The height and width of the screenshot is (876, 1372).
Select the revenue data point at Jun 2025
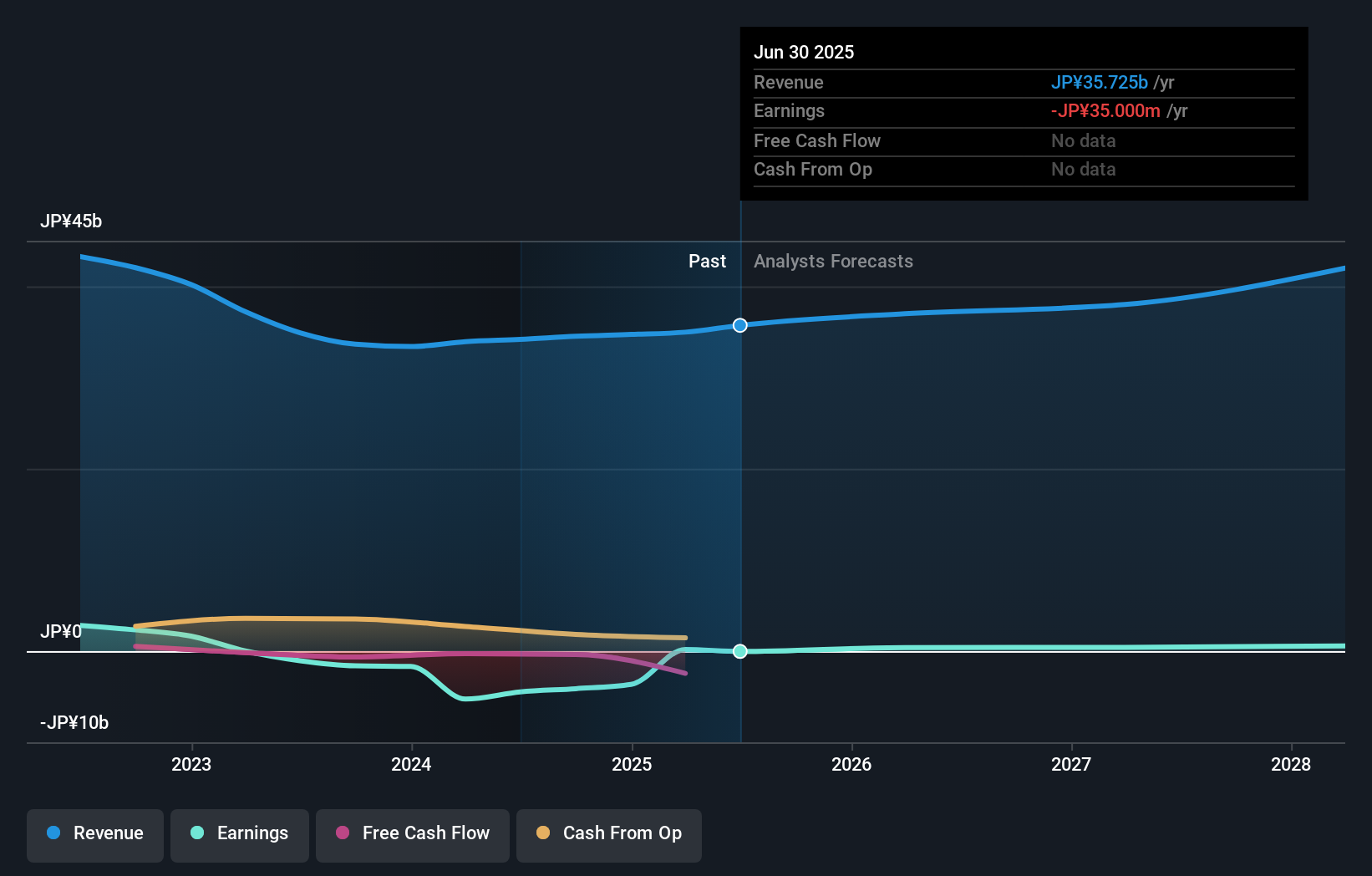(740, 325)
